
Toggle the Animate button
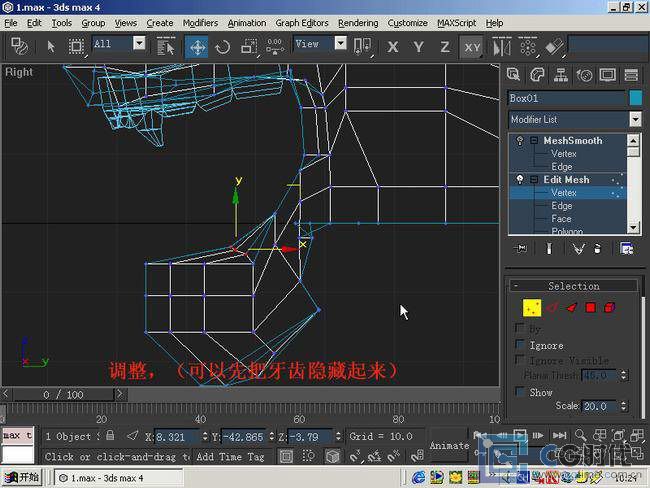(449, 446)
